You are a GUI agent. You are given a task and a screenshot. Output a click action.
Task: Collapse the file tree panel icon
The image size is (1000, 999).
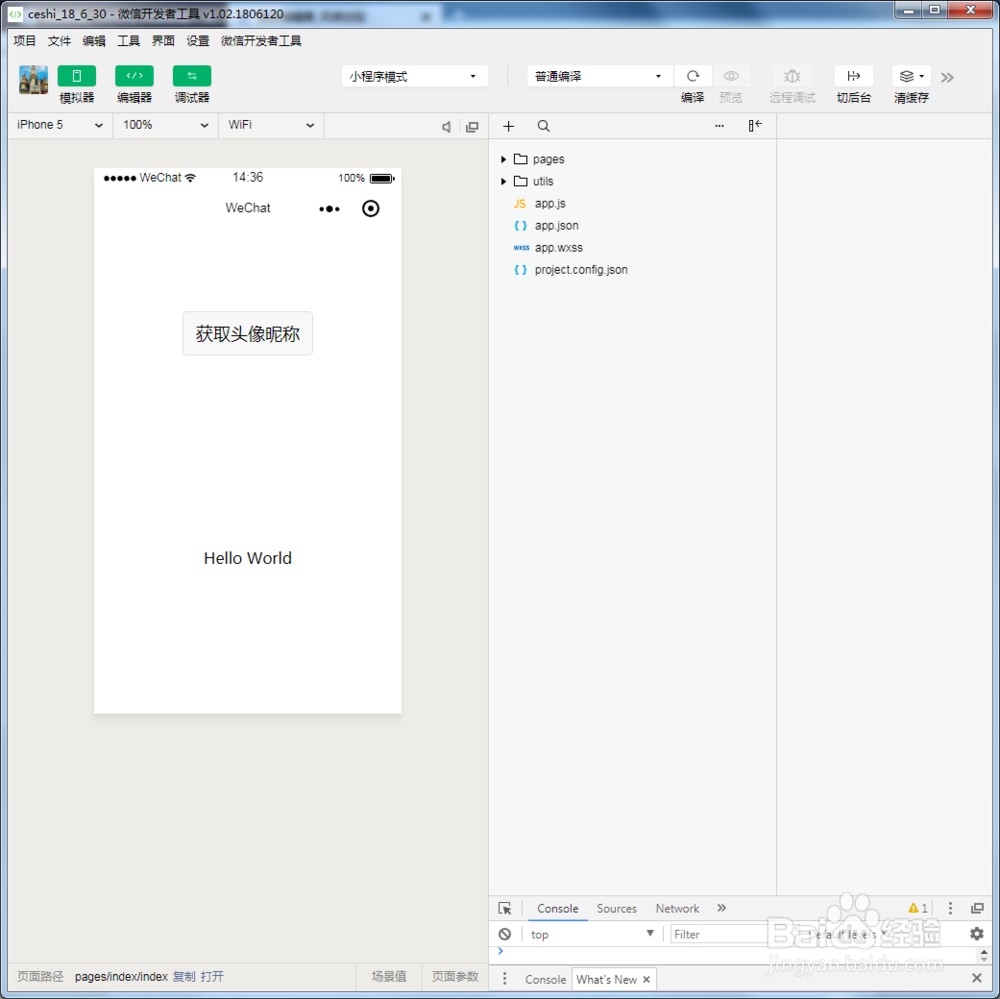coord(755,126)
